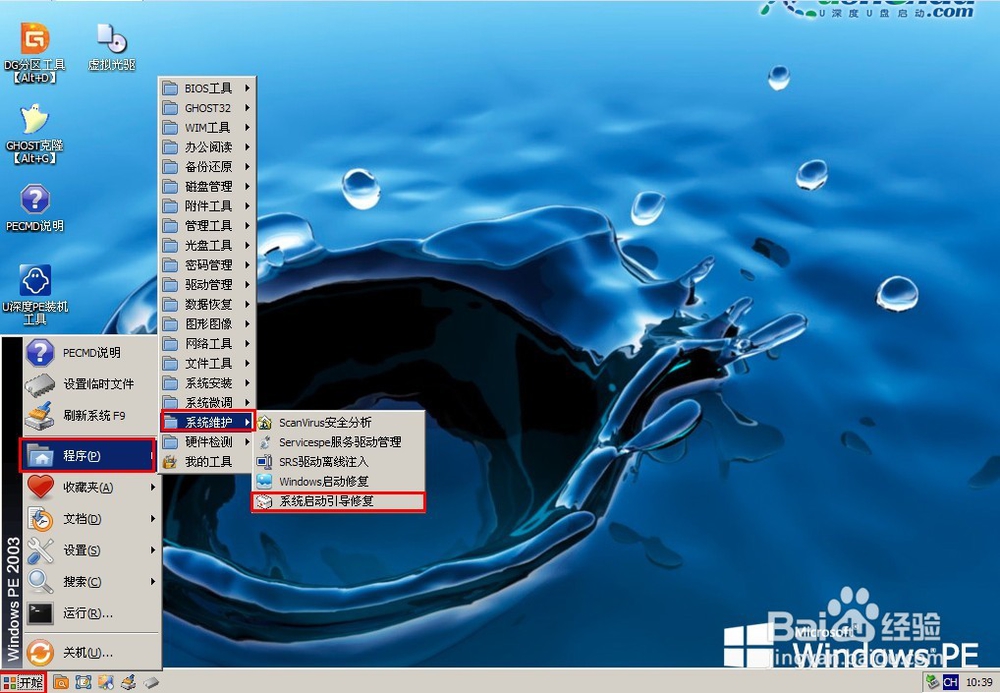This screenshot has height=693, width=1000.
Task: Open 搜索(C) in start menu
Action: [x=91, y=581]
